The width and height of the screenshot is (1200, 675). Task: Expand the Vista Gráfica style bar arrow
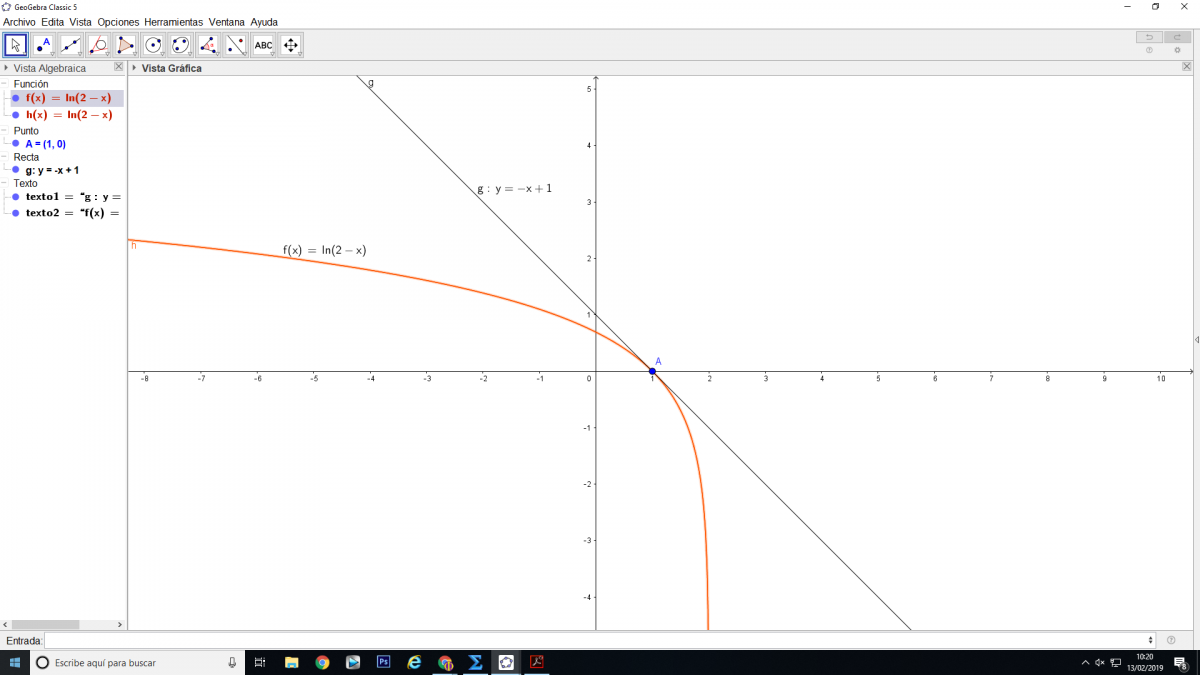134,68
